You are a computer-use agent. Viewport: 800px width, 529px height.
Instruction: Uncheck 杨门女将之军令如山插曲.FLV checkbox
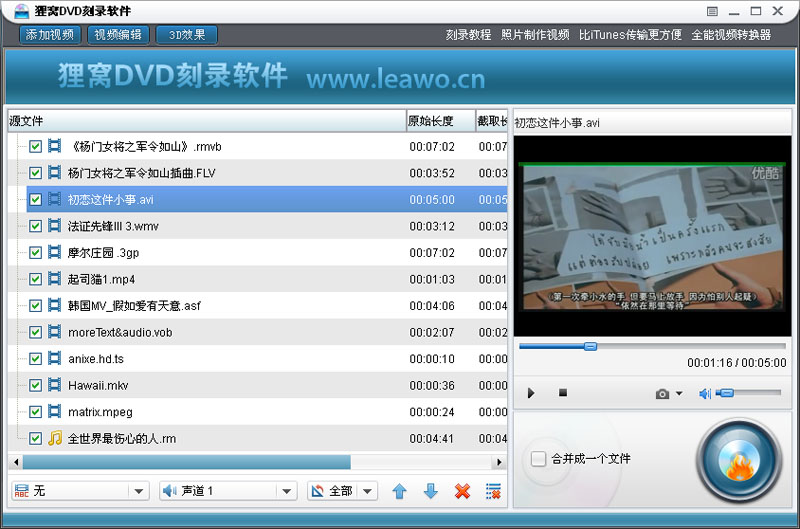point(35,173)
